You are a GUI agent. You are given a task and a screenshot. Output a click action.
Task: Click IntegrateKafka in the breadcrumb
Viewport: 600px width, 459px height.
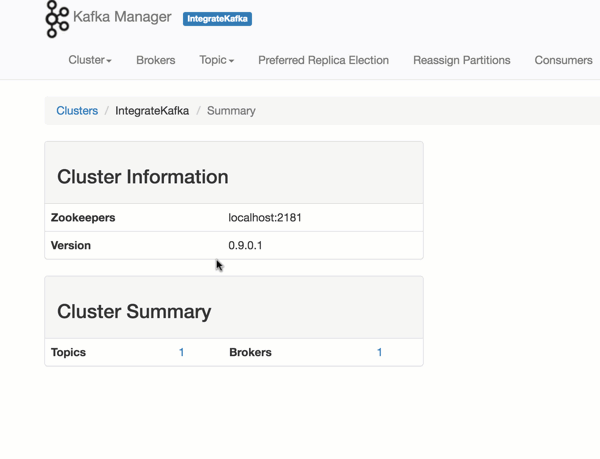(152, 111)
